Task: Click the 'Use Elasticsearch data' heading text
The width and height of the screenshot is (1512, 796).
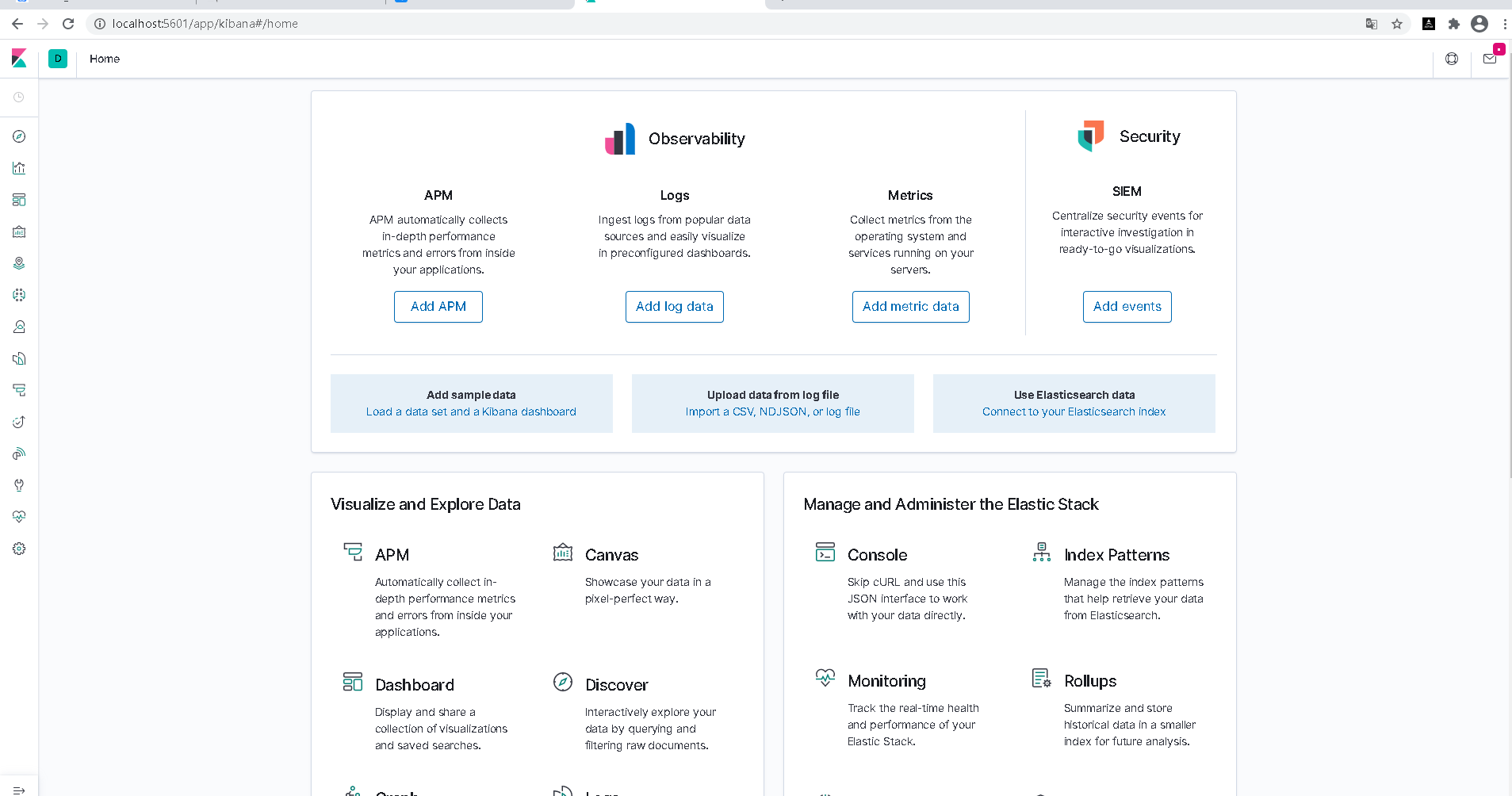Action: coord(1074,395)
